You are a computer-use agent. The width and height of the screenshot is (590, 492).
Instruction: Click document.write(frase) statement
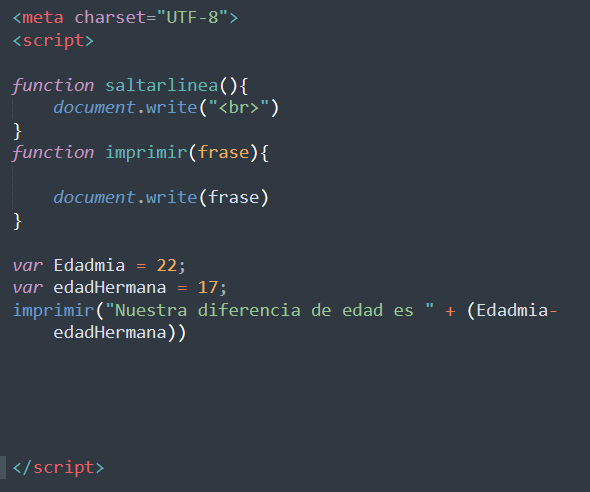(x=161, y=197)
